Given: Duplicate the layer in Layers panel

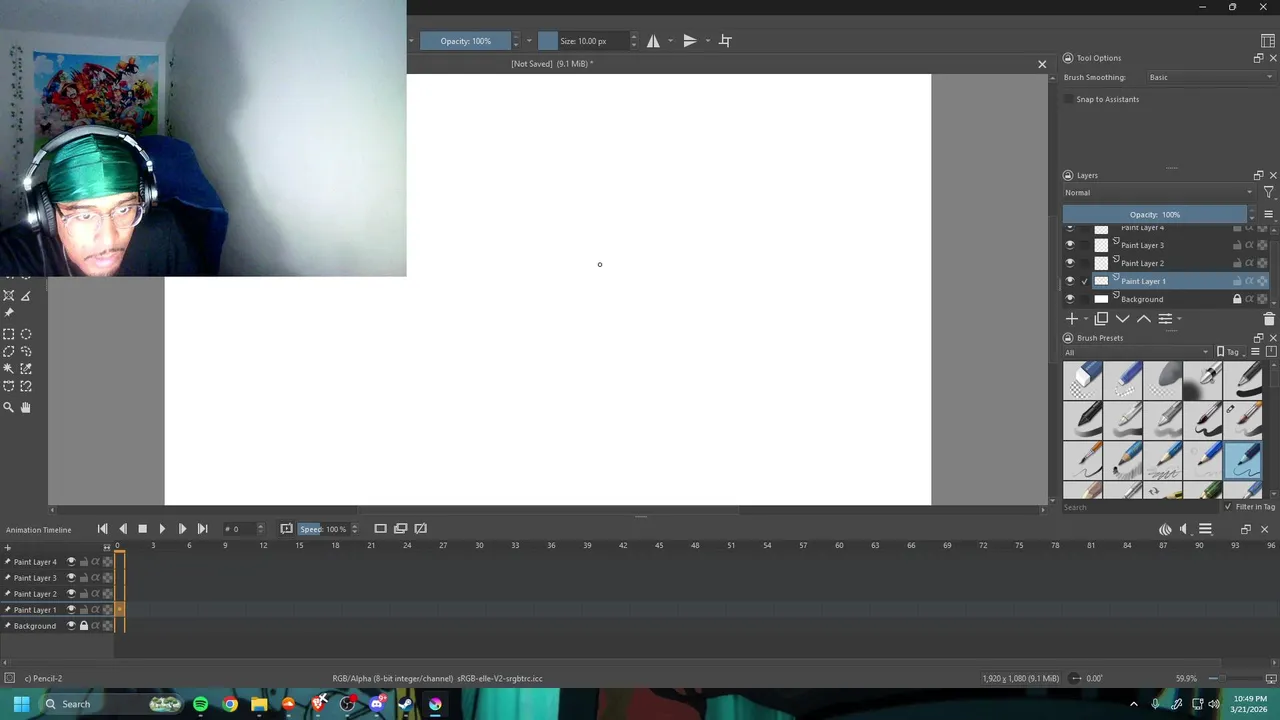Looking at the screenshot, I should (x=1101, y=319).
